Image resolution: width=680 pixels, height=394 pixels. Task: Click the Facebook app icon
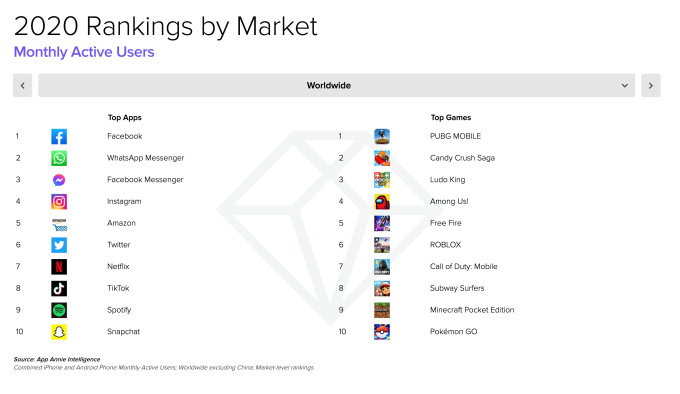(x=59, y=137)
